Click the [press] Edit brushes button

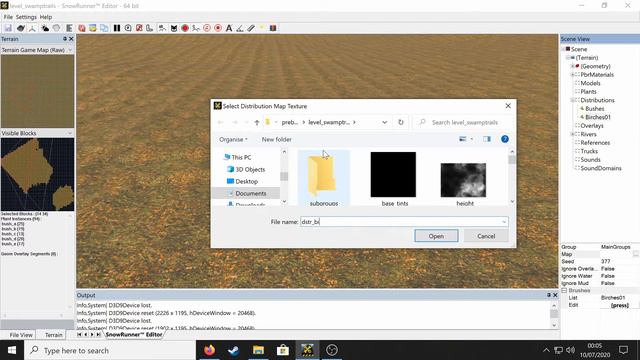[620, 305]
